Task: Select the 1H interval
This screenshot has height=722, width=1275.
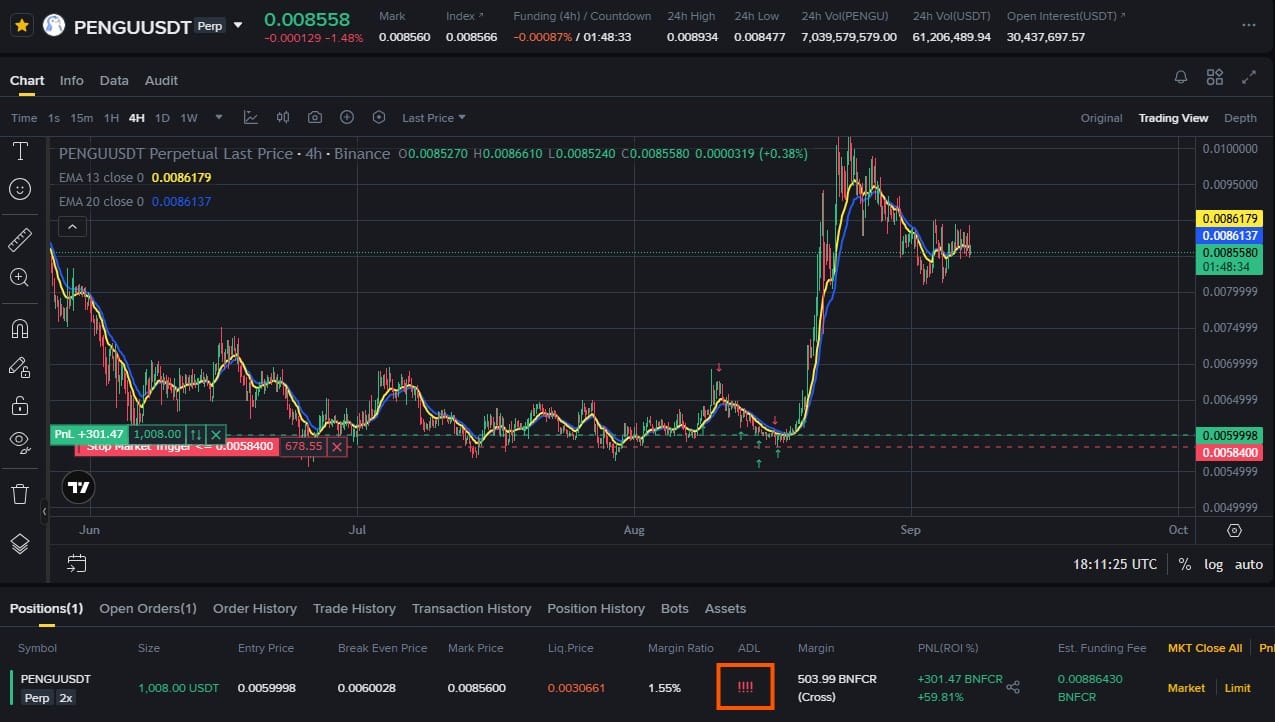Action: pos(111,118)
